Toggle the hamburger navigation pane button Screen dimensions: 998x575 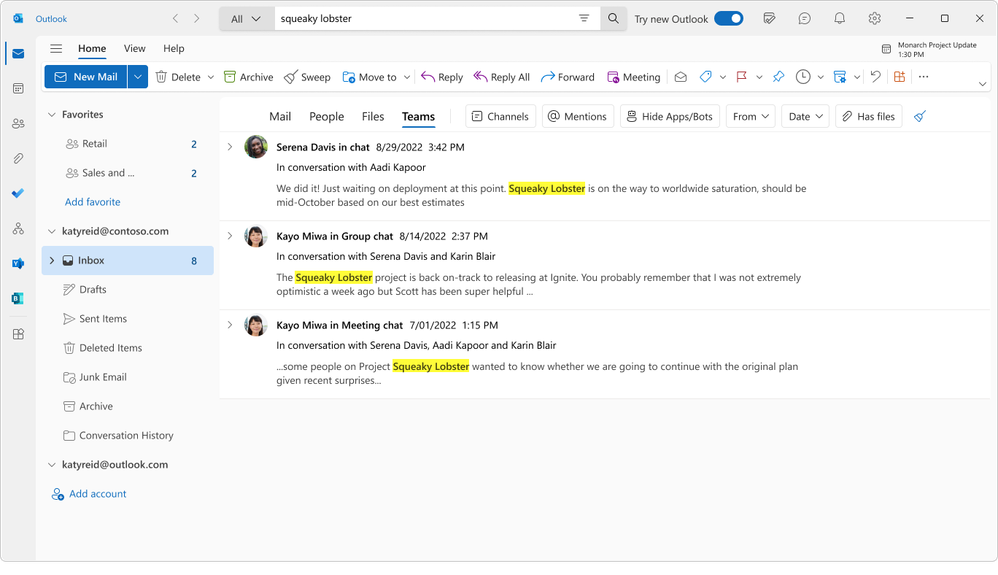coord(56,48)
